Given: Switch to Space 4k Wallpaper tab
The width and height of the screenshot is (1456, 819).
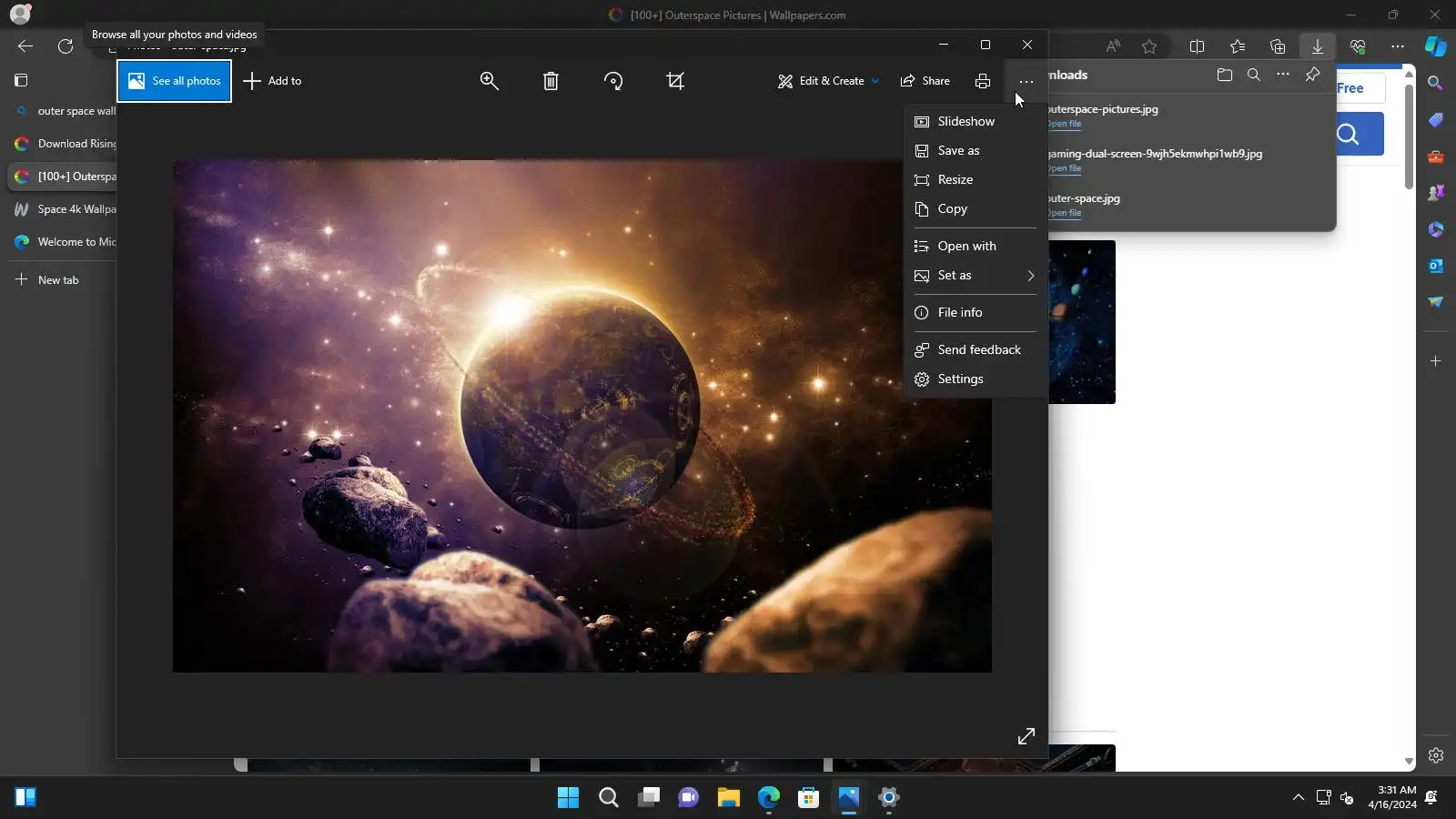Looking at the screenshot, I should click(62, 209).
